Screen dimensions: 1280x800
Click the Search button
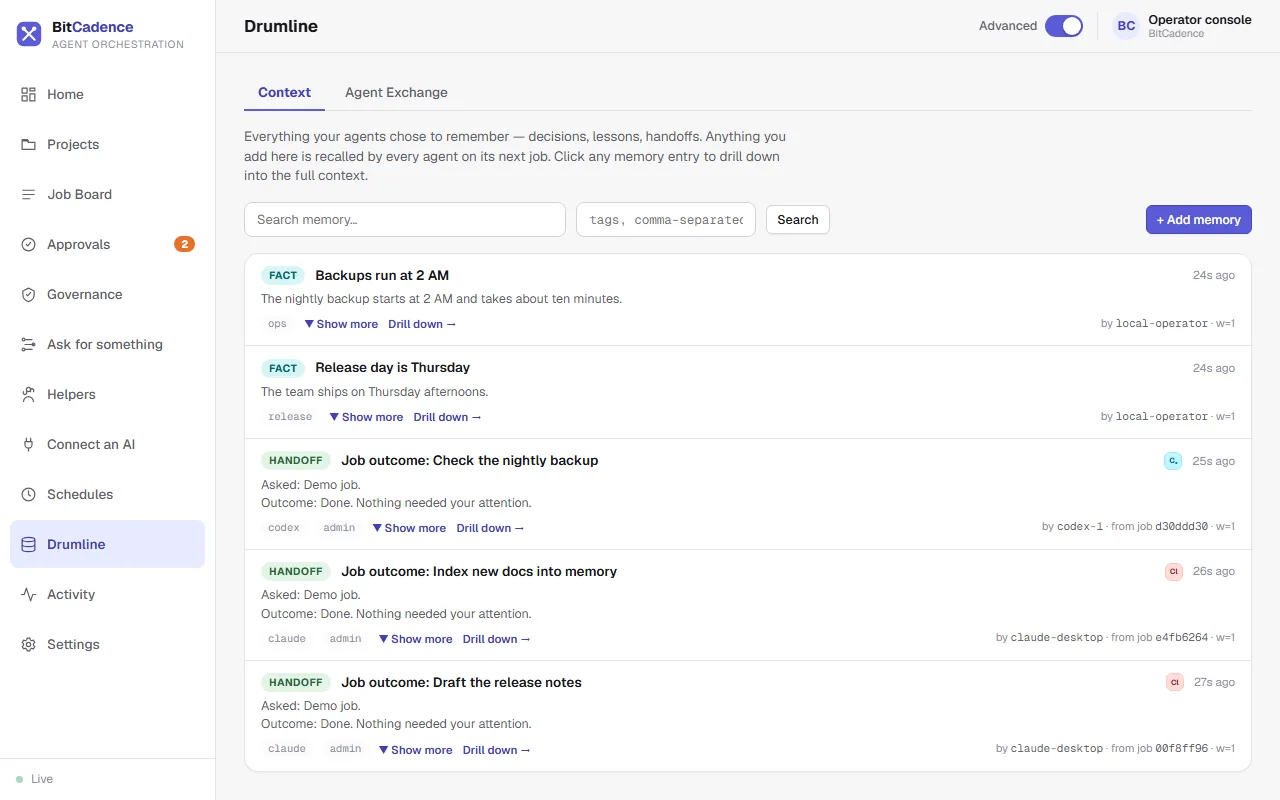pyautogui.click(x=798, y=219)
